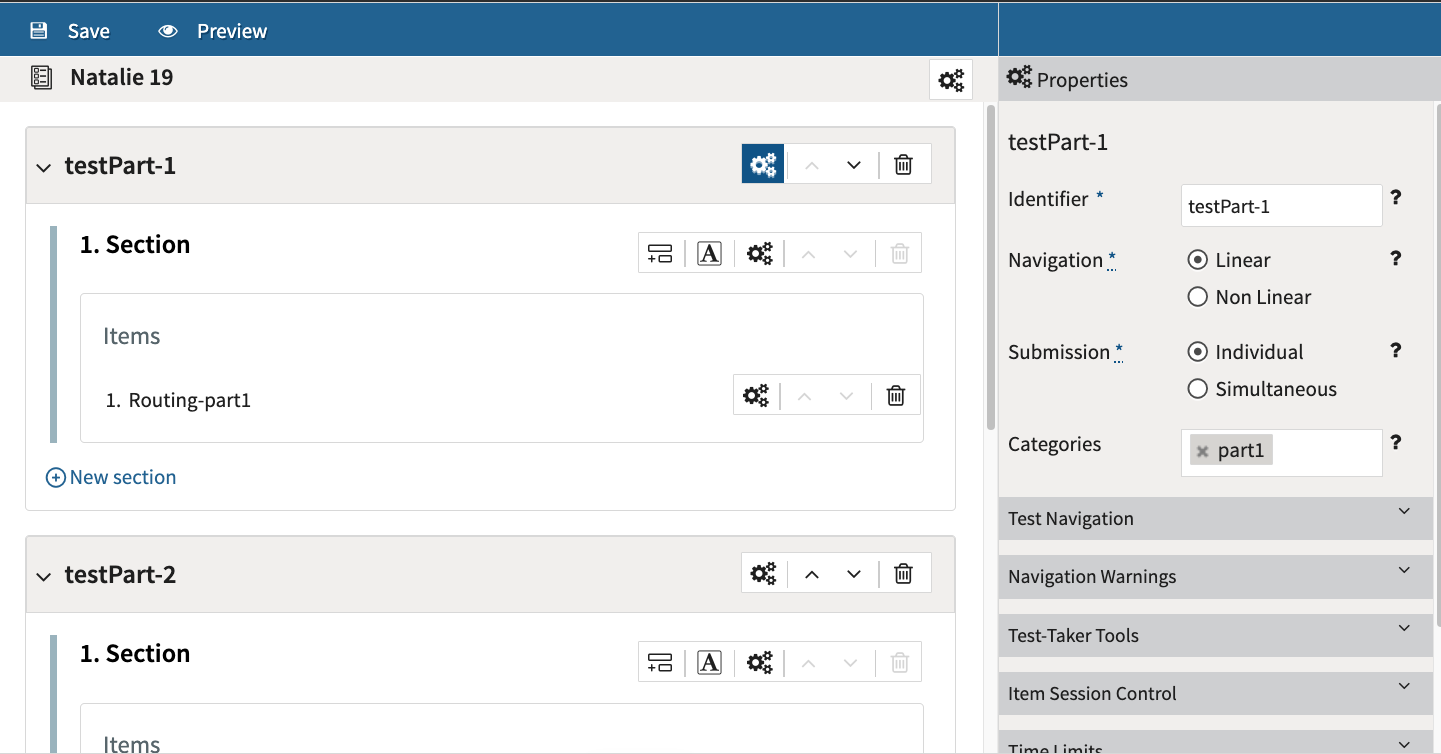The image size is (1441, 754).
Task: Delete testPart-1 with its trash icon
Action: (903, 165)
